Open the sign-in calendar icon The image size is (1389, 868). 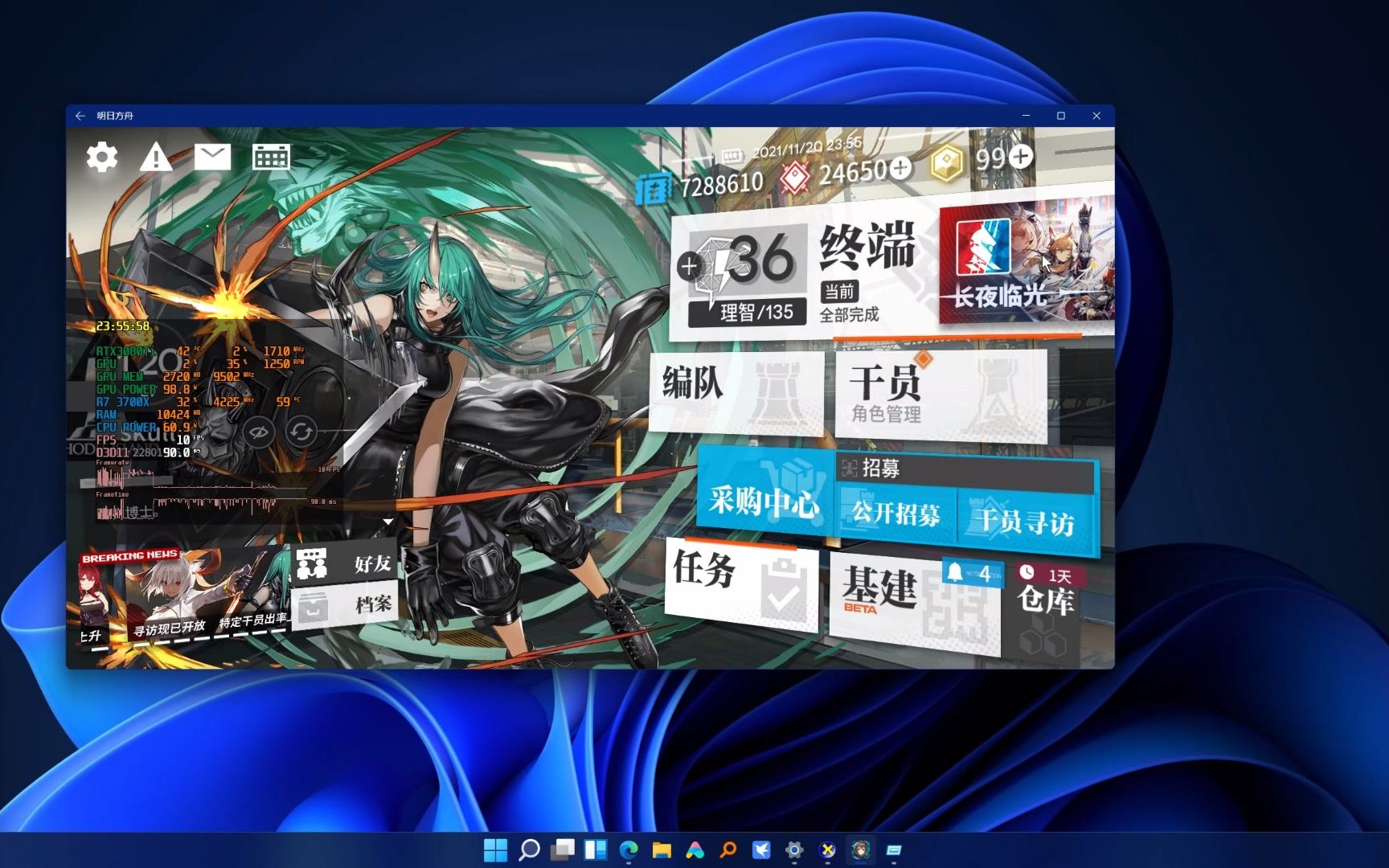point(271,157)
